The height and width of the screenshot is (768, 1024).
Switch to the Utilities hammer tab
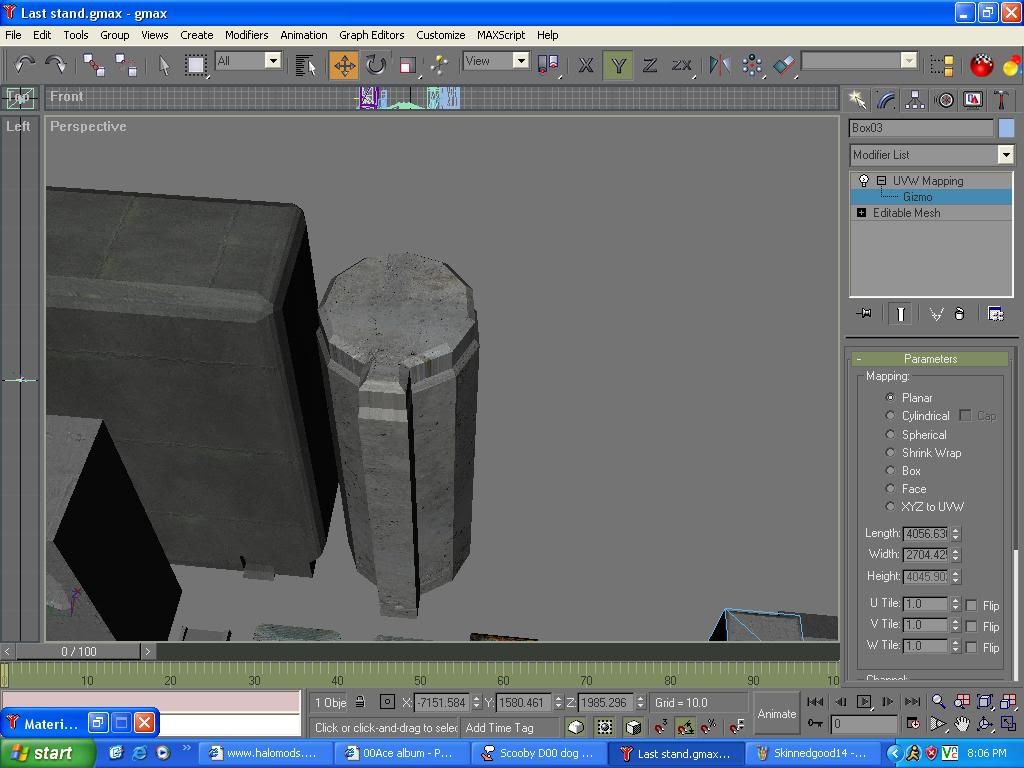[1001, 99]
